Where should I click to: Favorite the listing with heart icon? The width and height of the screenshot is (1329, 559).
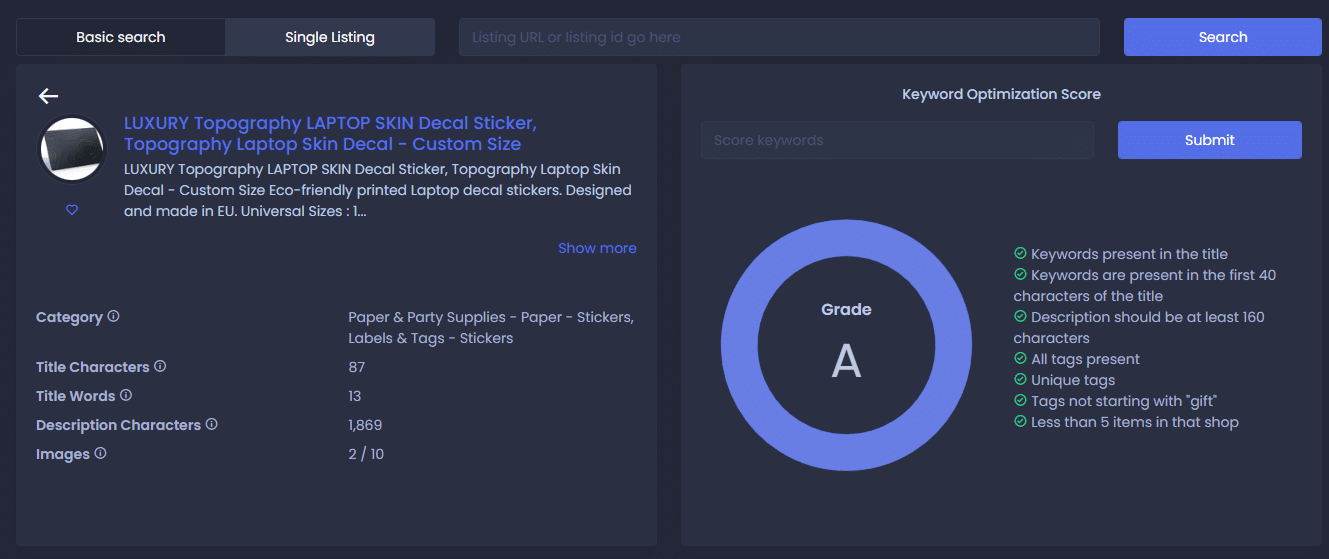72,210
